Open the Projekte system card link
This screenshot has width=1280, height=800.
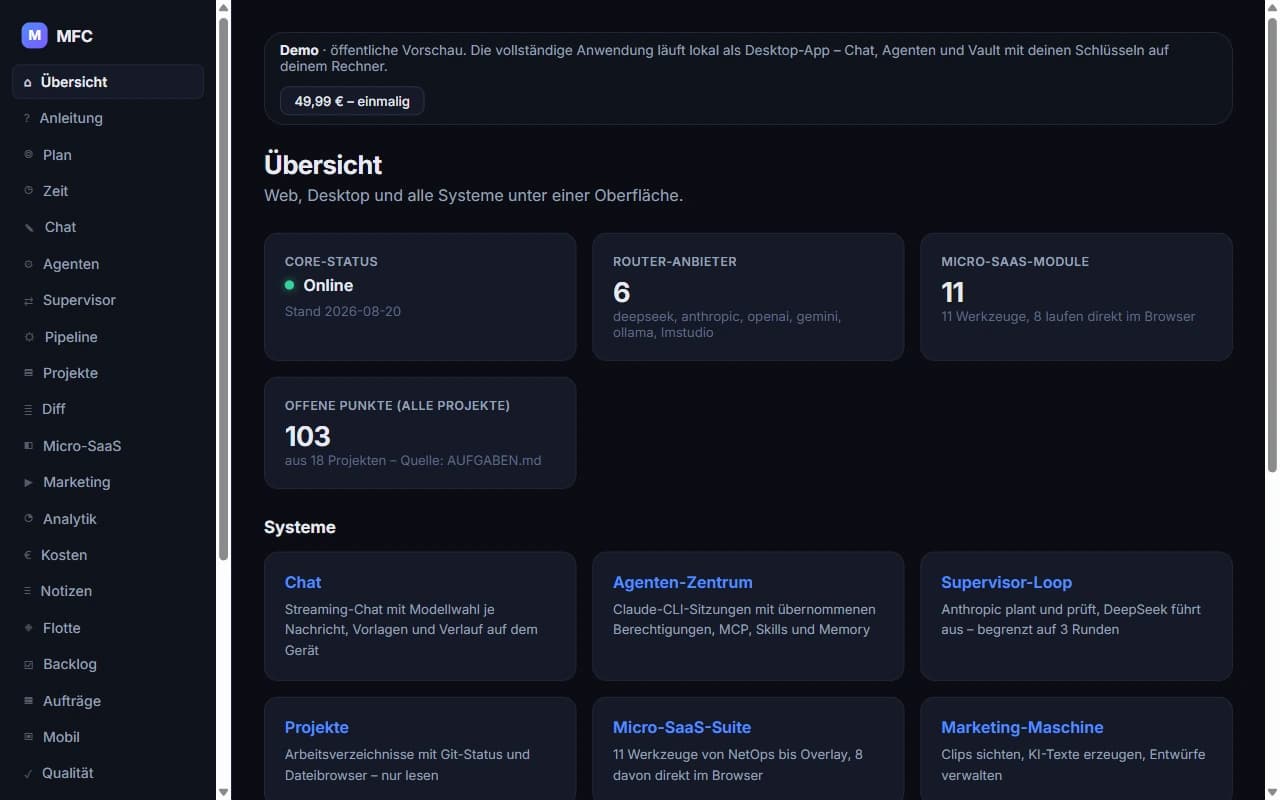click(317, 727)
